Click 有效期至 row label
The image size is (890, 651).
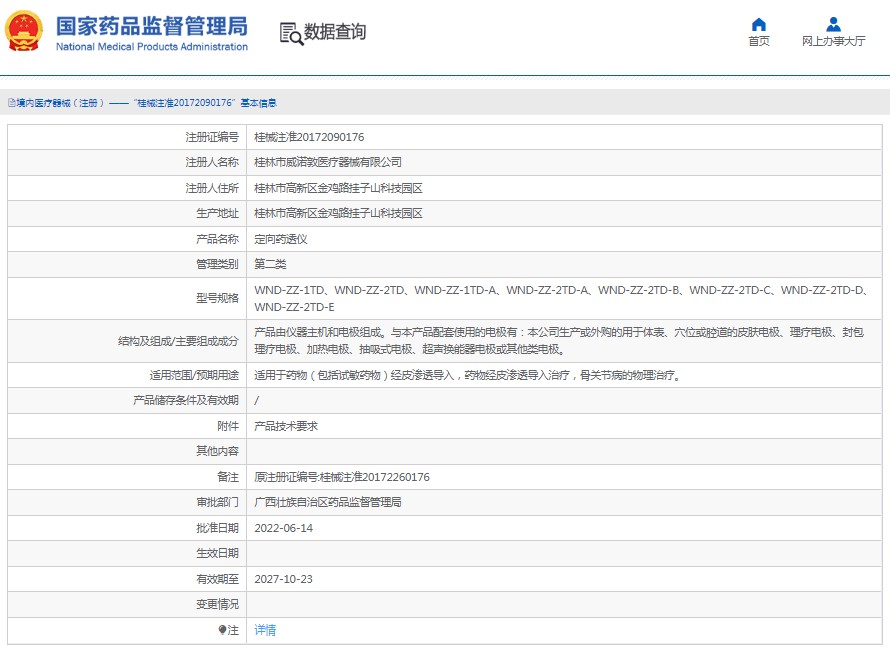(x=217, y=579)
